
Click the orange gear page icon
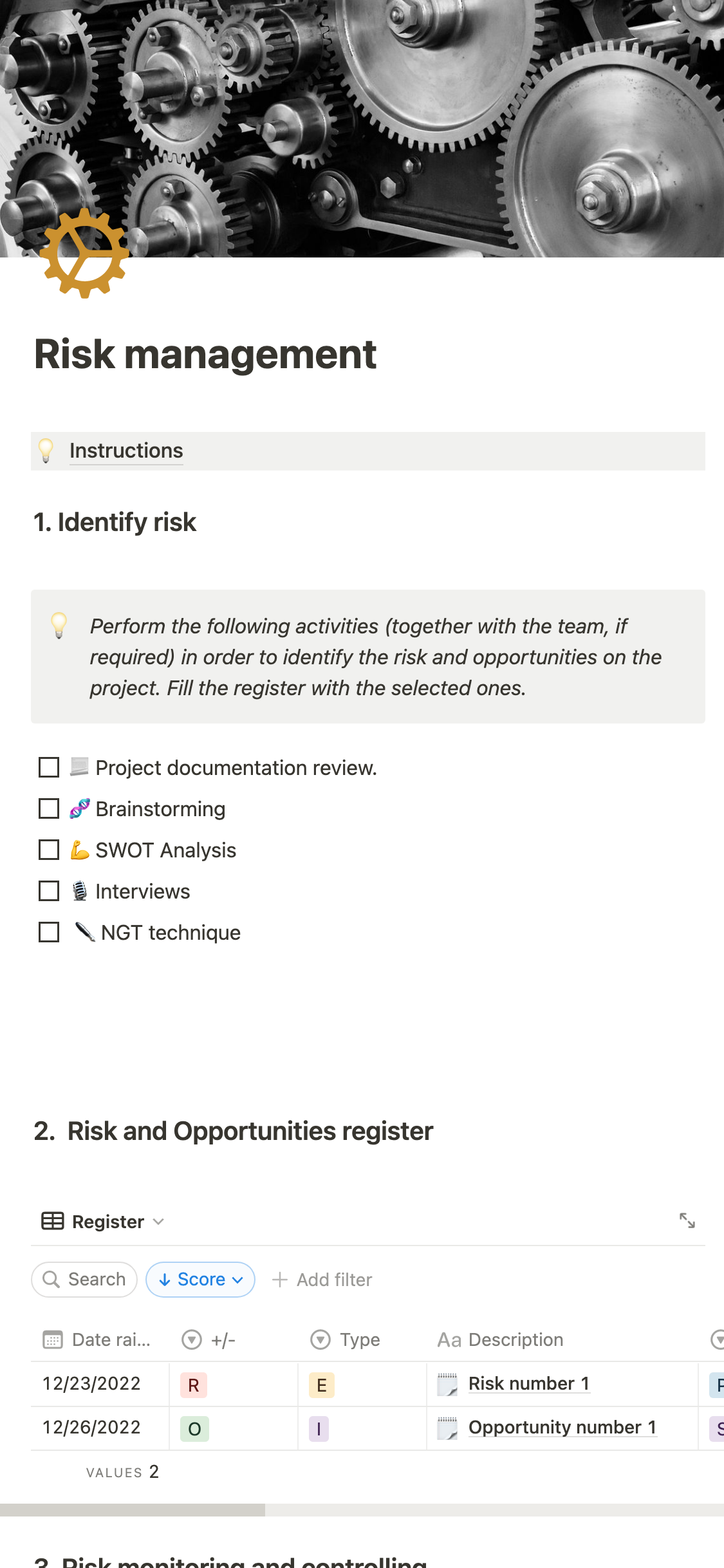(84, 254)
